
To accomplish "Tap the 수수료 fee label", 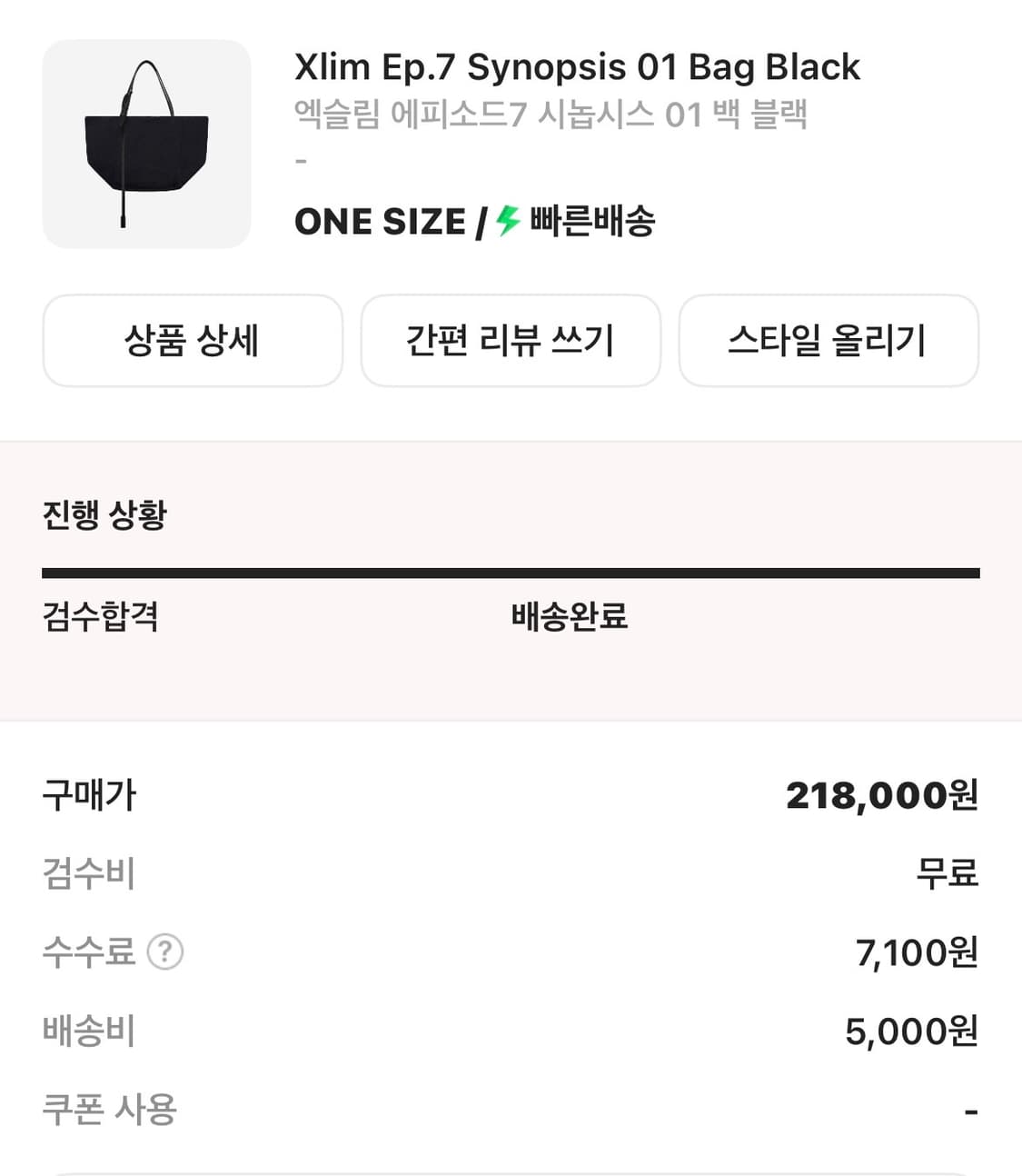I will pyautogui.click(x=89, y=952).
